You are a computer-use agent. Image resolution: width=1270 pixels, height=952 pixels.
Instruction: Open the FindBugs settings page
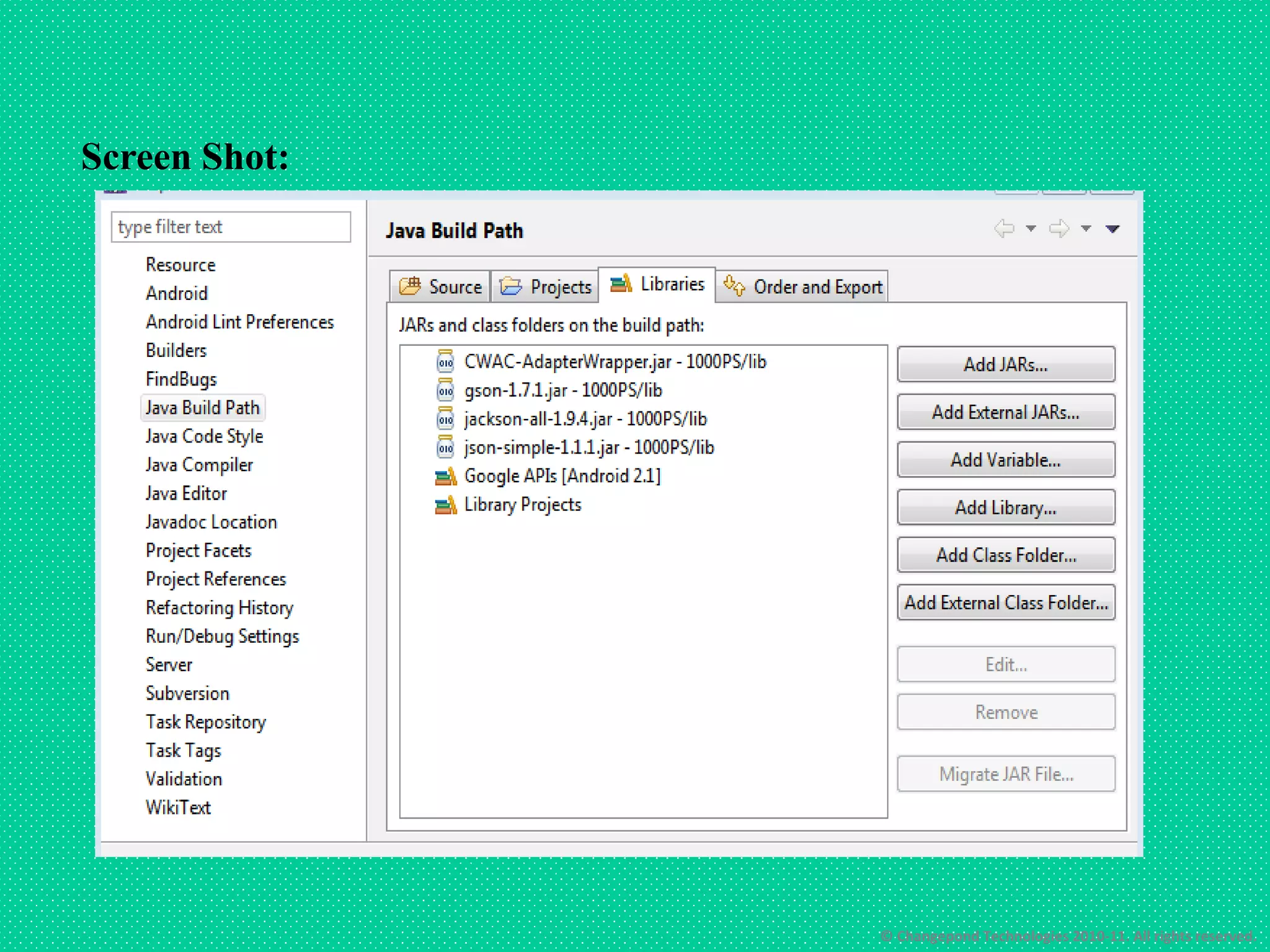click(x=181, y=379)
